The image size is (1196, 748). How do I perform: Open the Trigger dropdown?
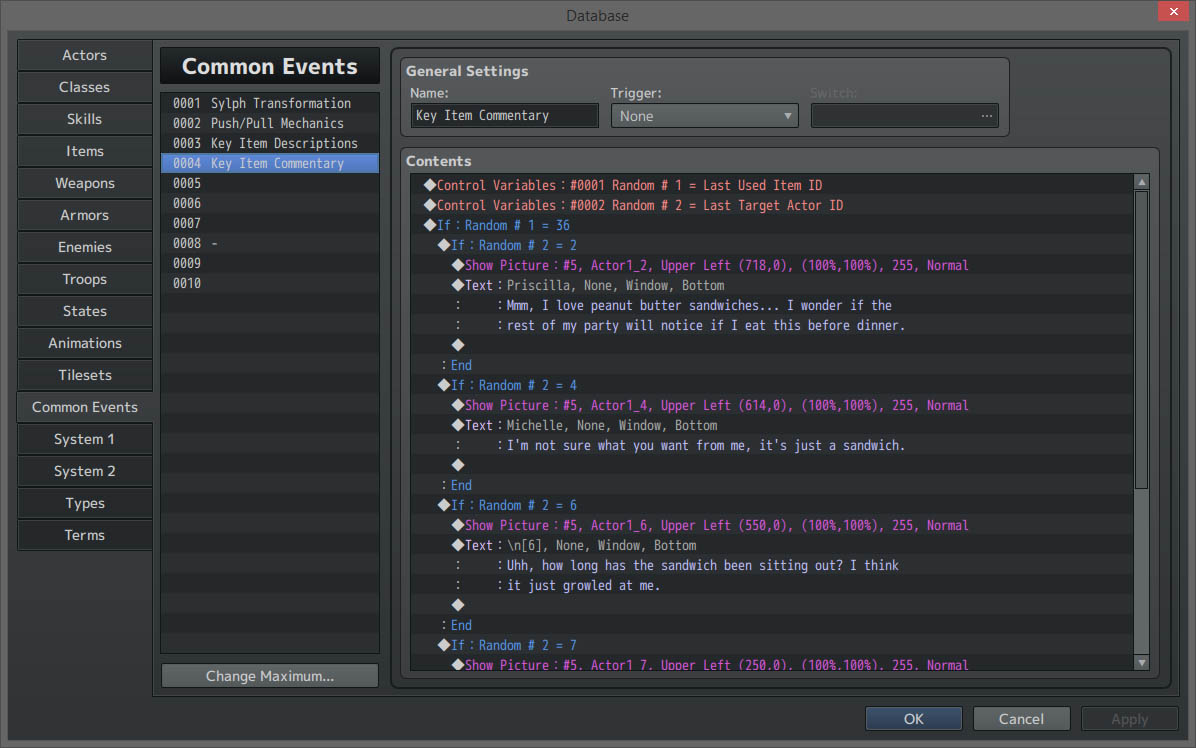pos(704,116)
